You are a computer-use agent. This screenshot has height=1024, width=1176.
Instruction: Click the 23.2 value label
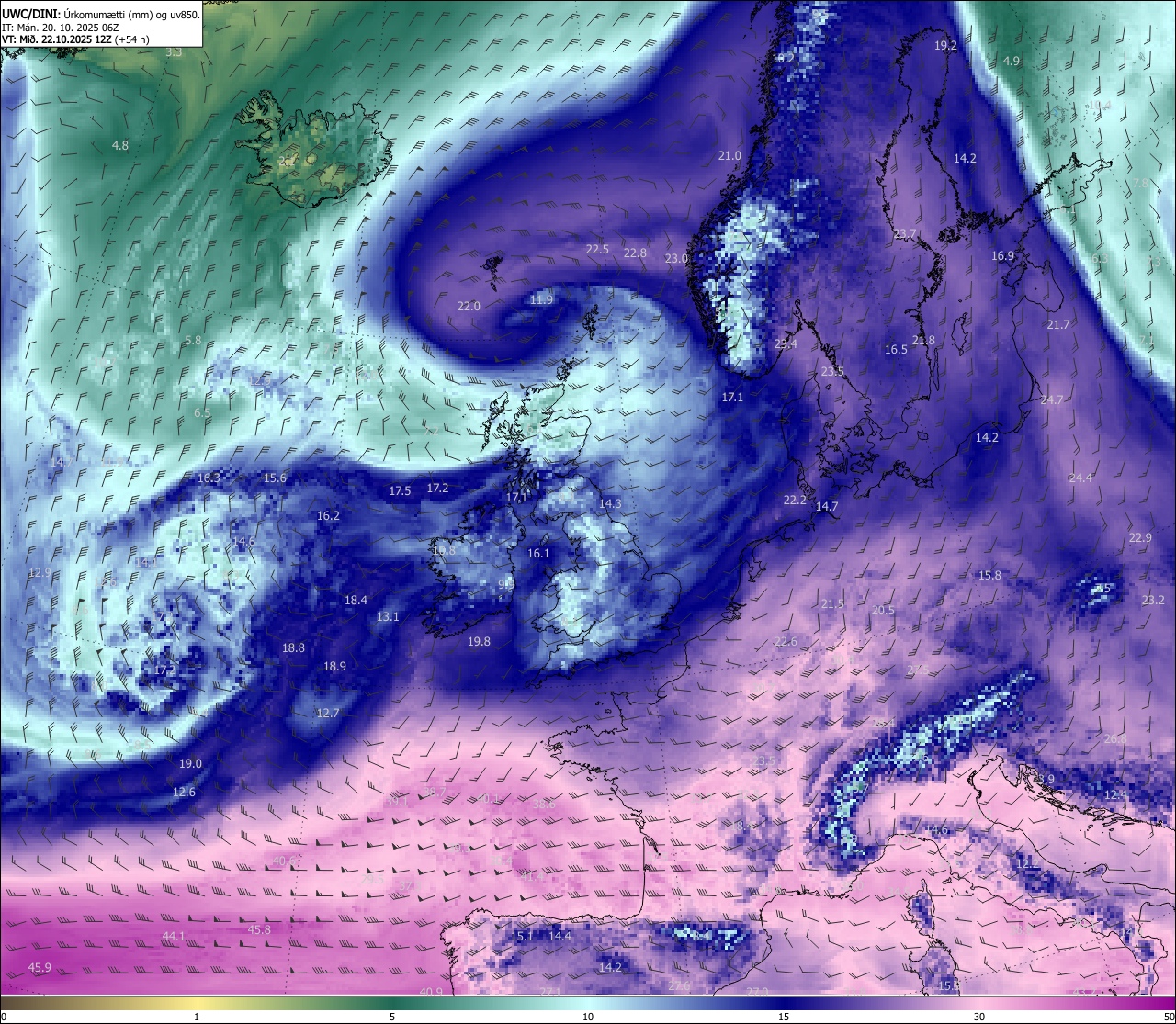[1153, 600]
